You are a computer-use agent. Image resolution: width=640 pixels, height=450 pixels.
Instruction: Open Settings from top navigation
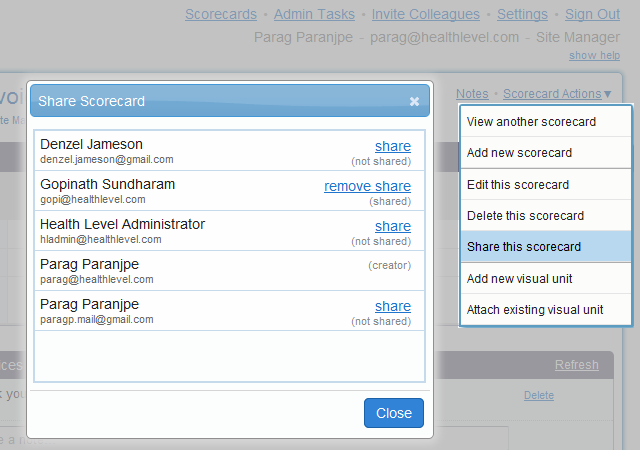click(x=522, y=14)
